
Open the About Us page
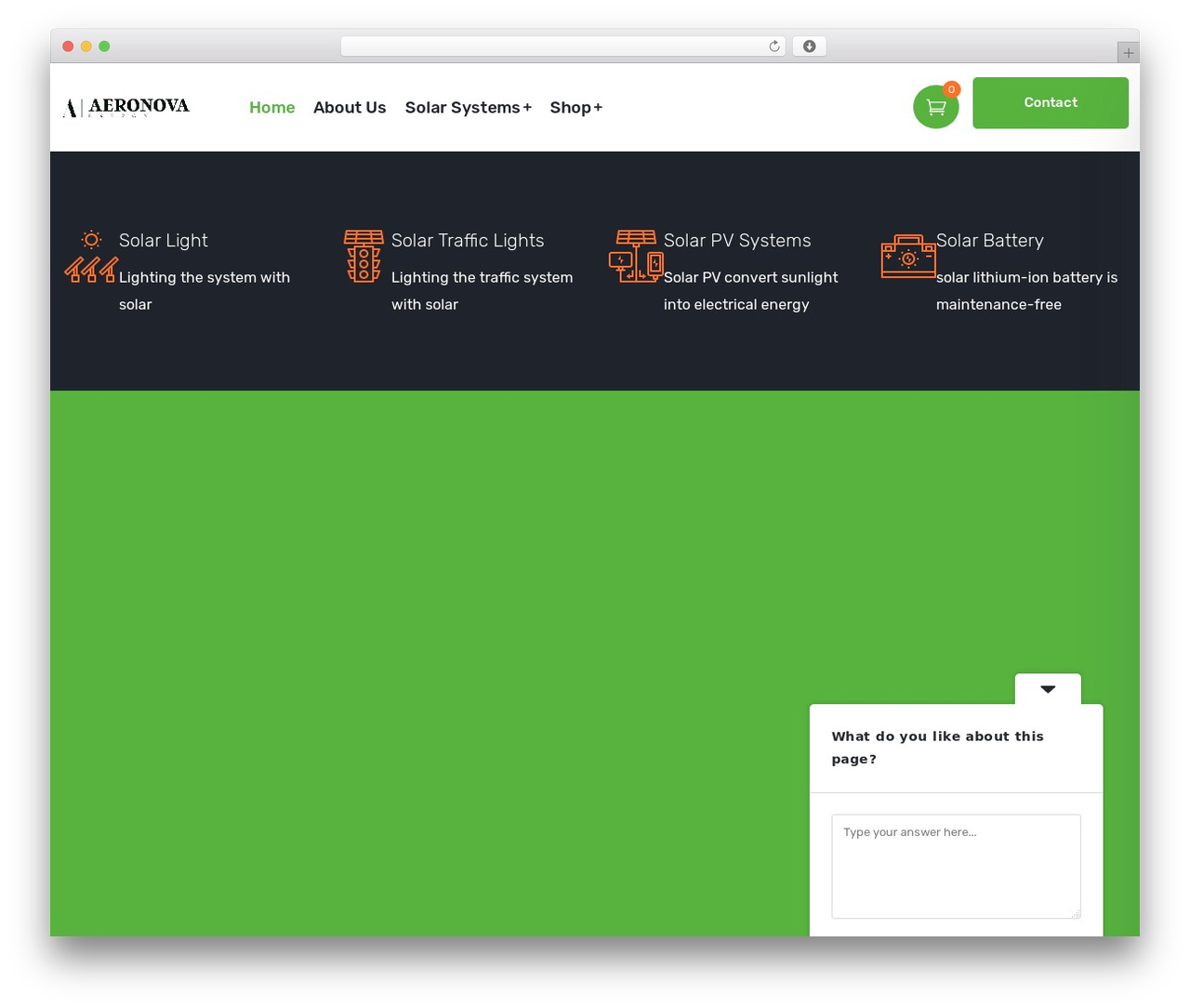350,108
